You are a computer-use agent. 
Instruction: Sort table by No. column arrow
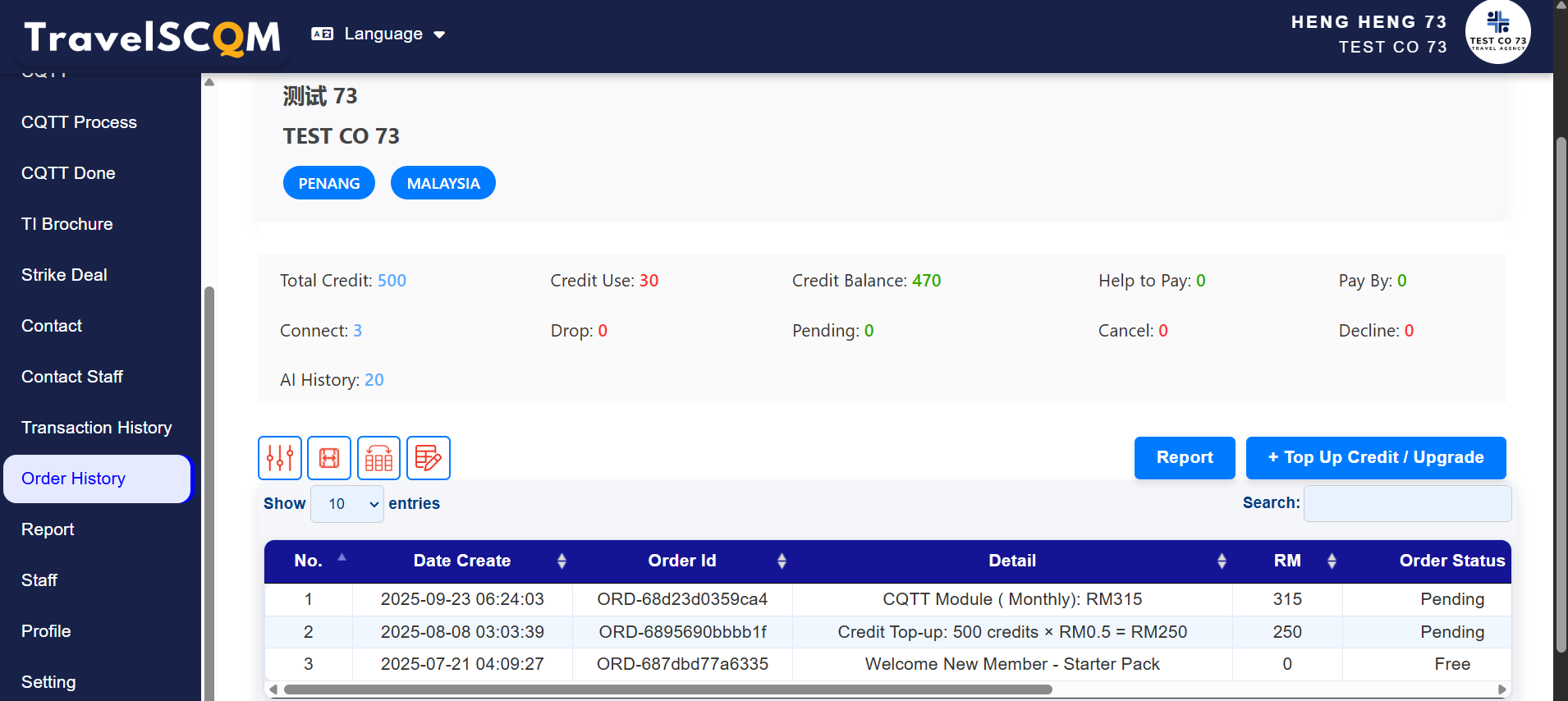click(342, 558)
